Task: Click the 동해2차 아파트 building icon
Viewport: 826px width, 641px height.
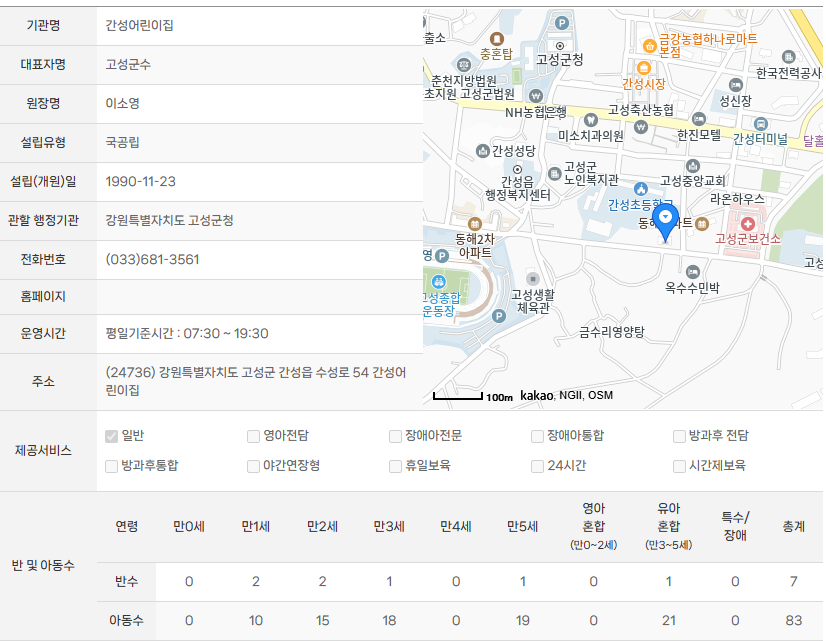Action: click(475, 223)
